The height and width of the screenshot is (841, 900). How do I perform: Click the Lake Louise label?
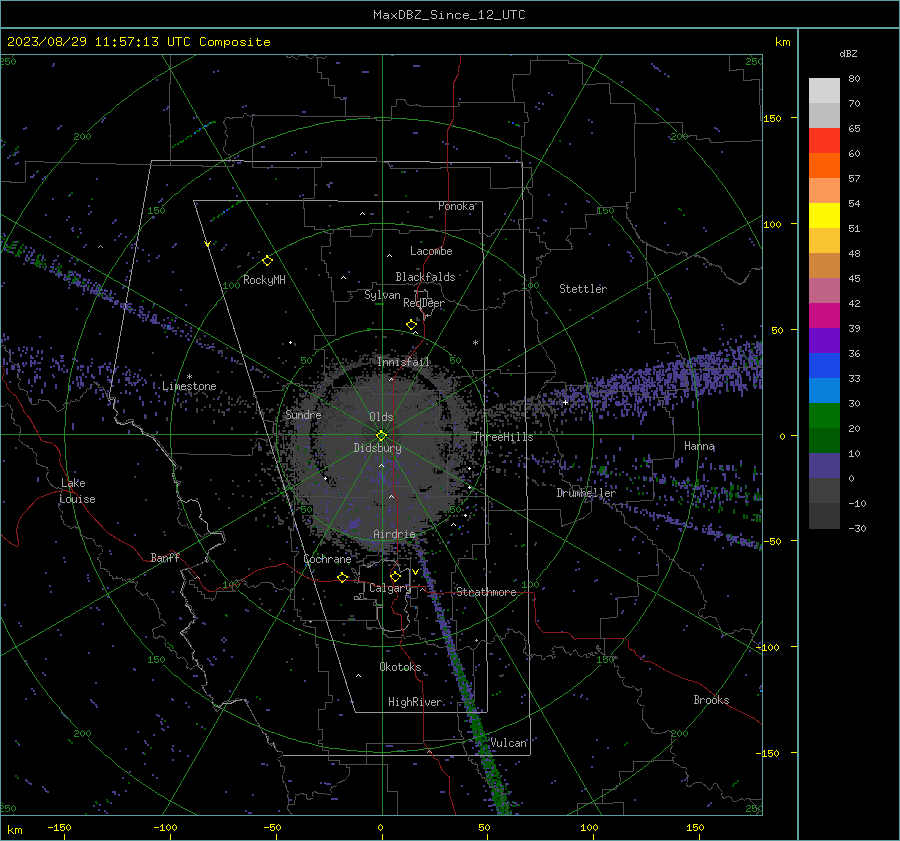(77, 491)
